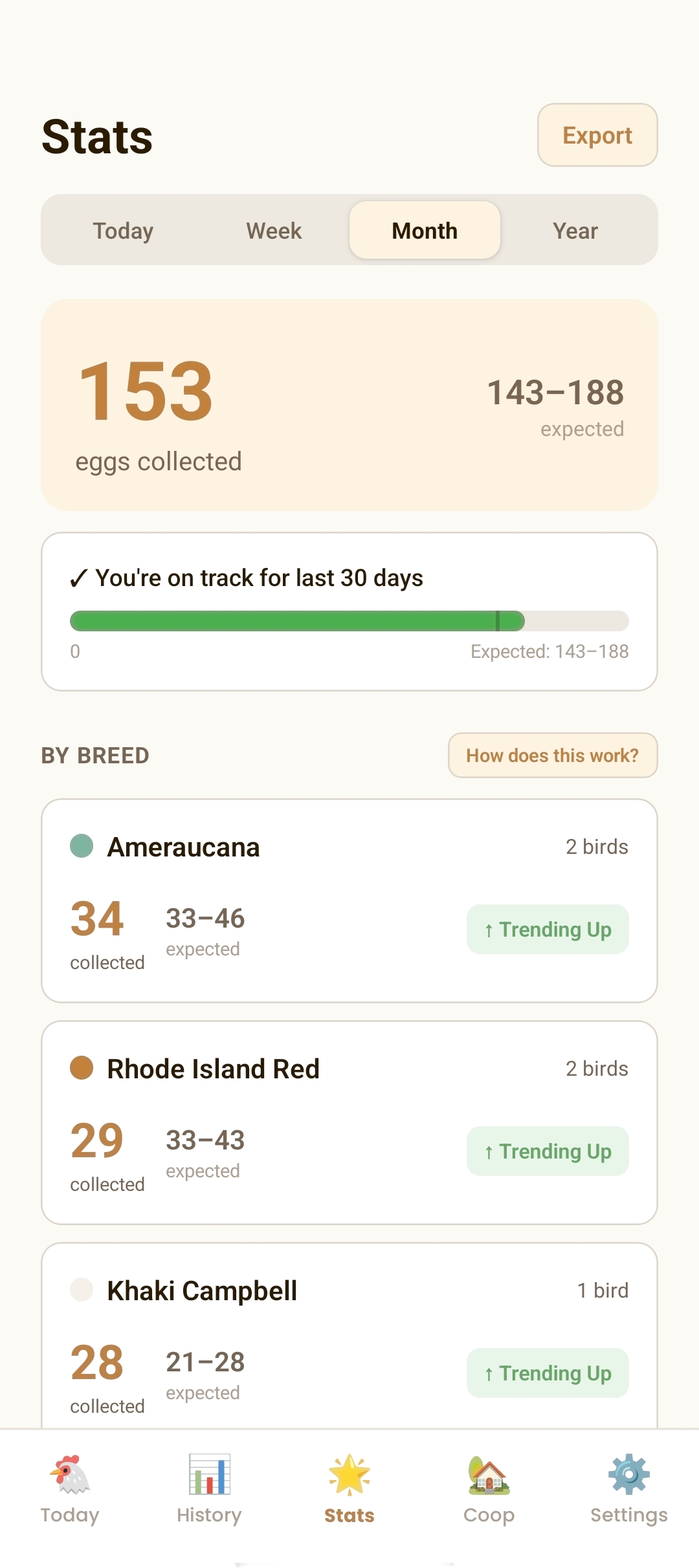Open the Rhode Island Red breed card
This screenshot has width=699, height=1568.
(x=349, y=1122)
